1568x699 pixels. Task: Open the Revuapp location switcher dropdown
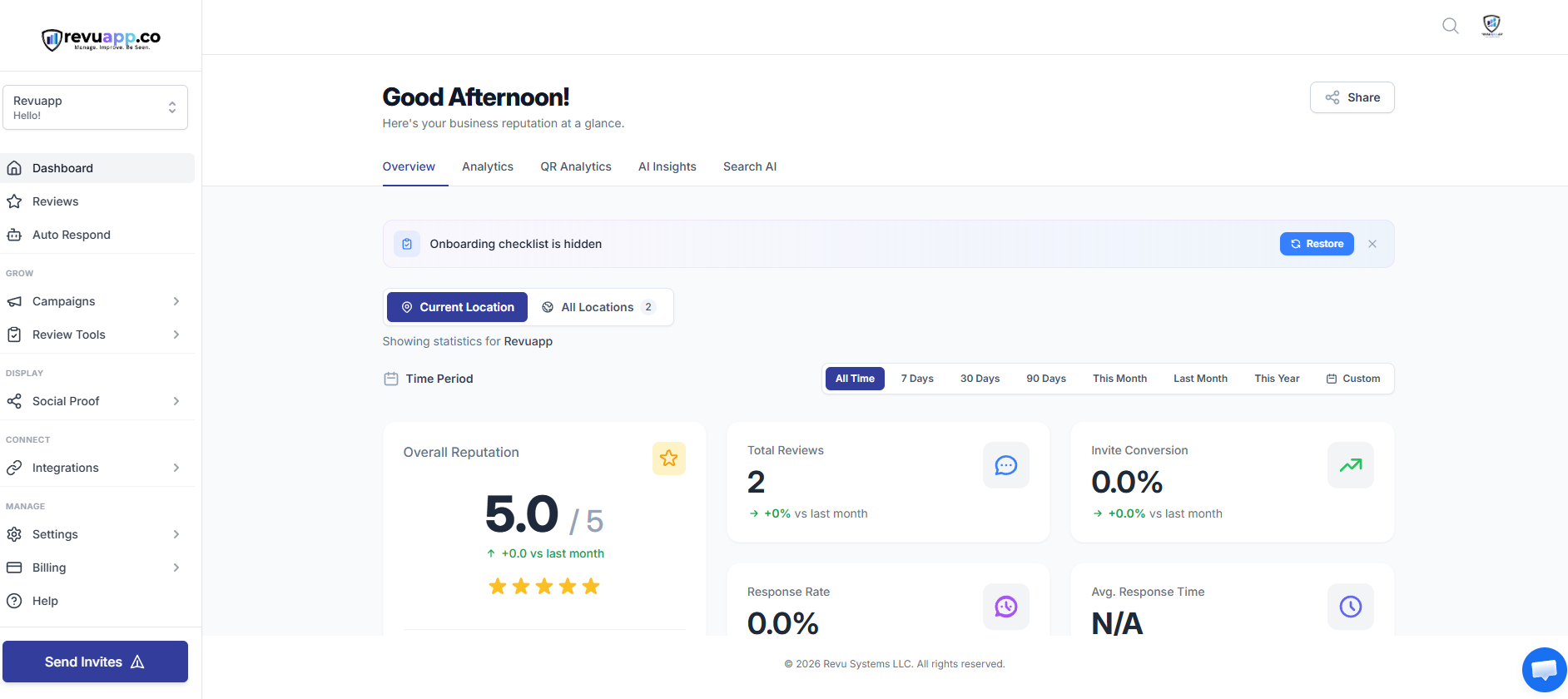(96, 107)
